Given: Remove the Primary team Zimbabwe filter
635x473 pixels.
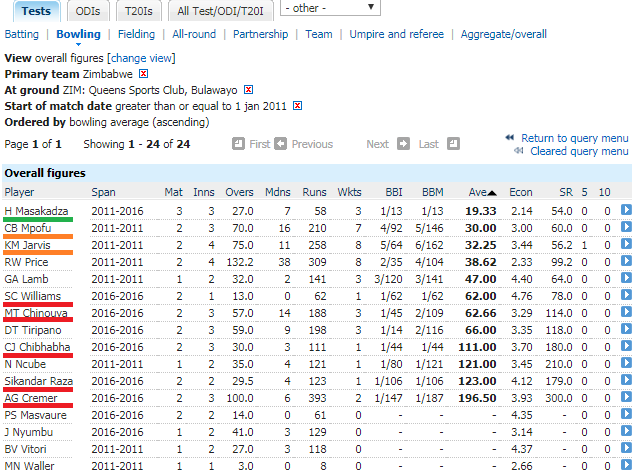Looking at the screenshot, I should coord(144,74).
